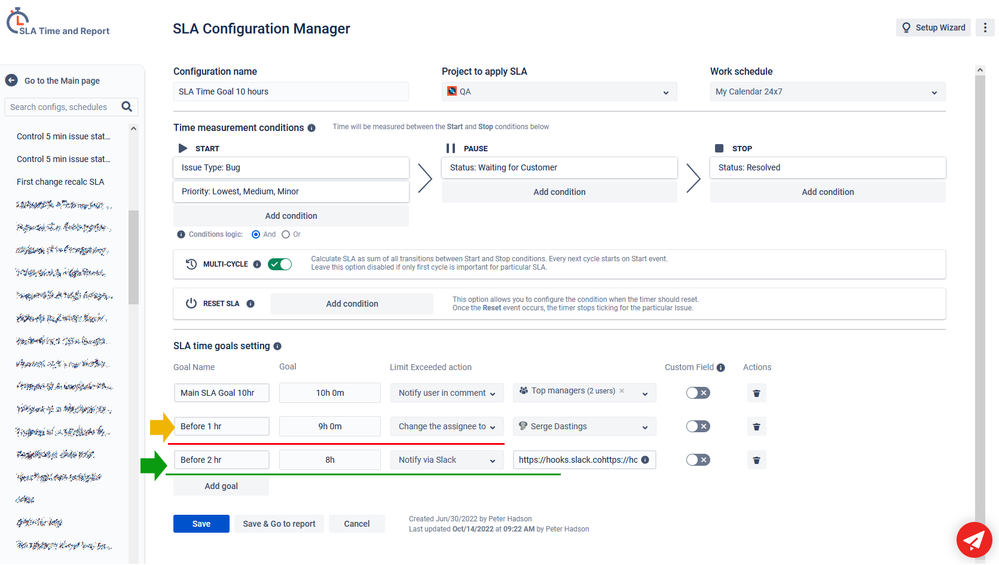This screenshot has height=565, width=999.
Task: Click Status: Resolved condition
Action: pos(828,168)
